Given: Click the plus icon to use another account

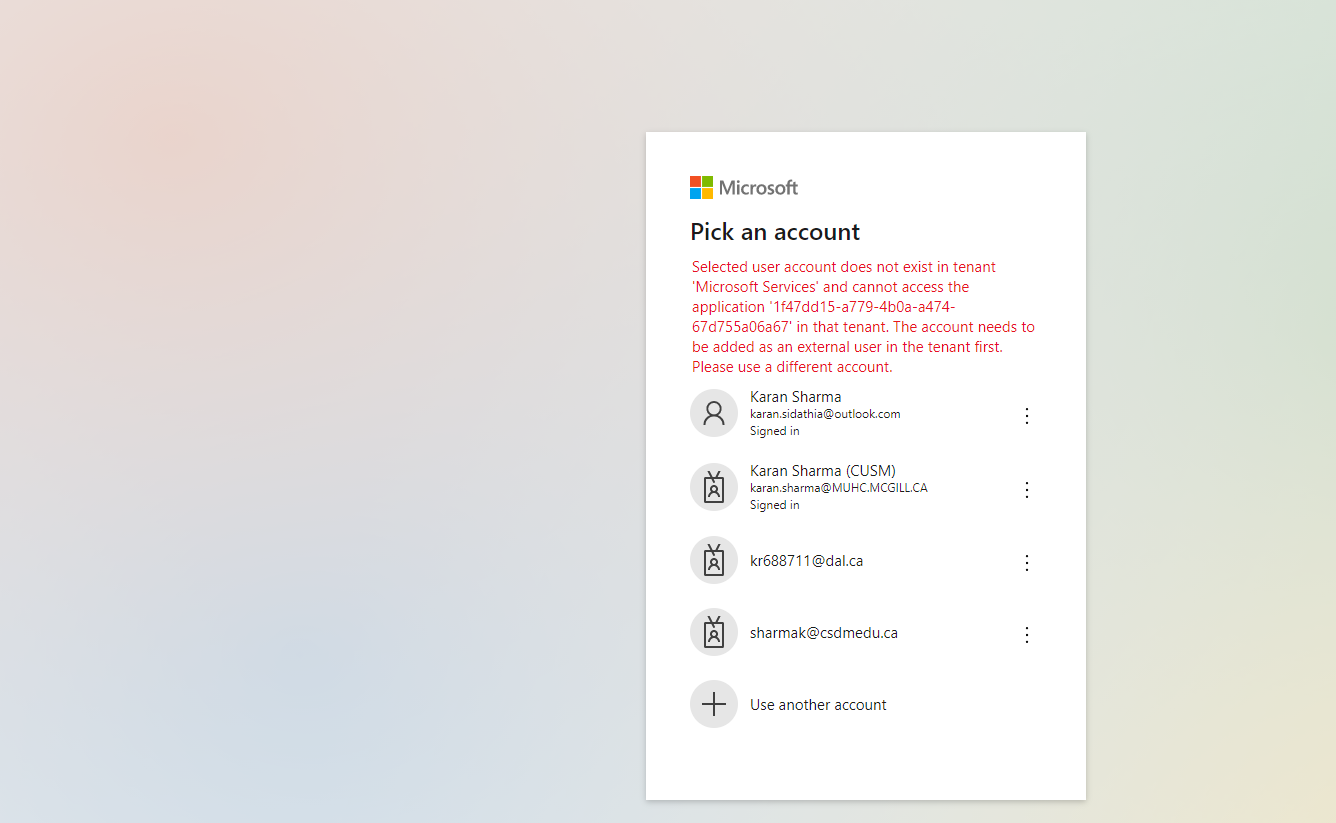Looking at the screenshot, I should coord(714,704).
